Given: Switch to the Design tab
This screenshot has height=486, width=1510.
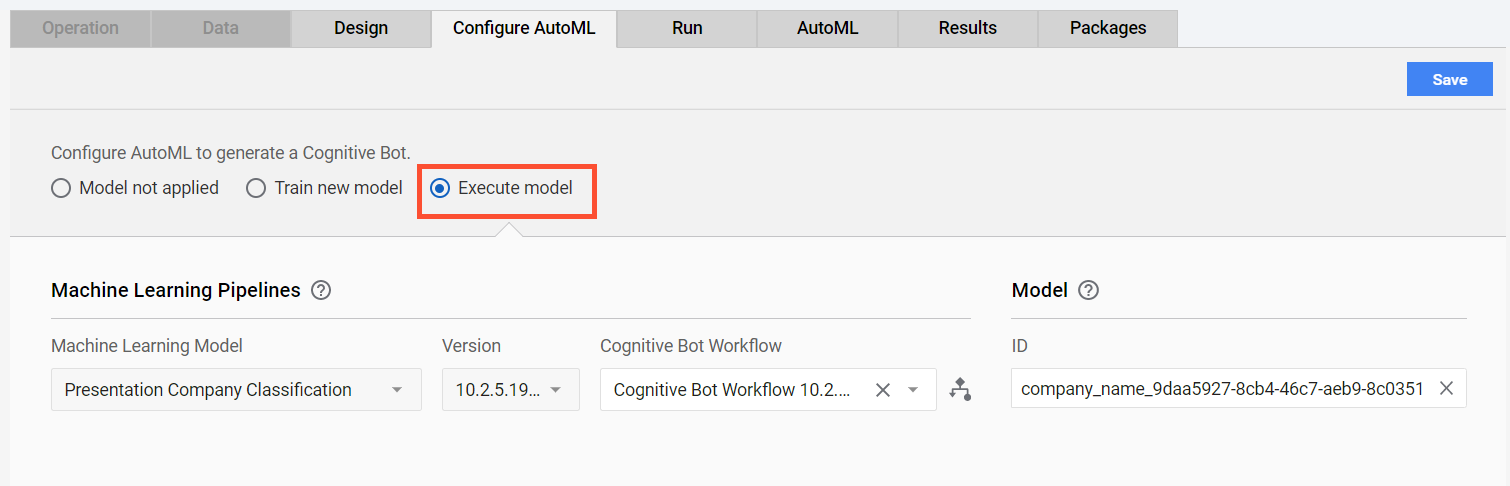Looking at the screenshot, I should (x=361, y=28).
